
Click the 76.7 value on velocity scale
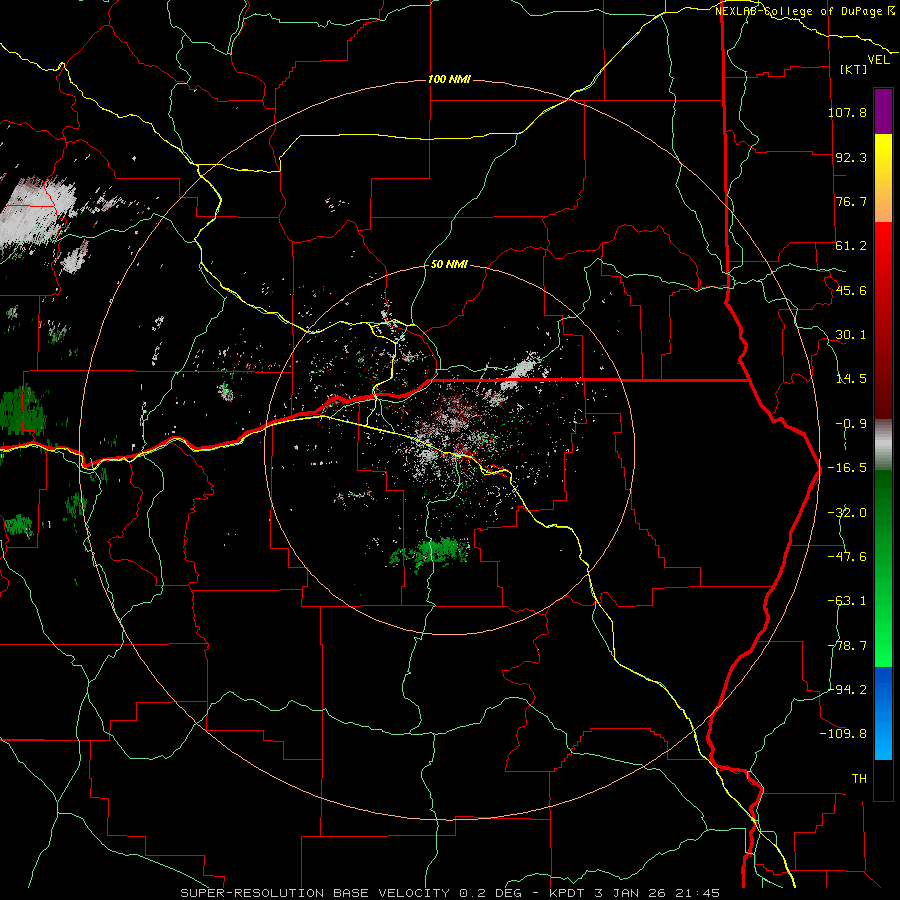pos(851,201)
